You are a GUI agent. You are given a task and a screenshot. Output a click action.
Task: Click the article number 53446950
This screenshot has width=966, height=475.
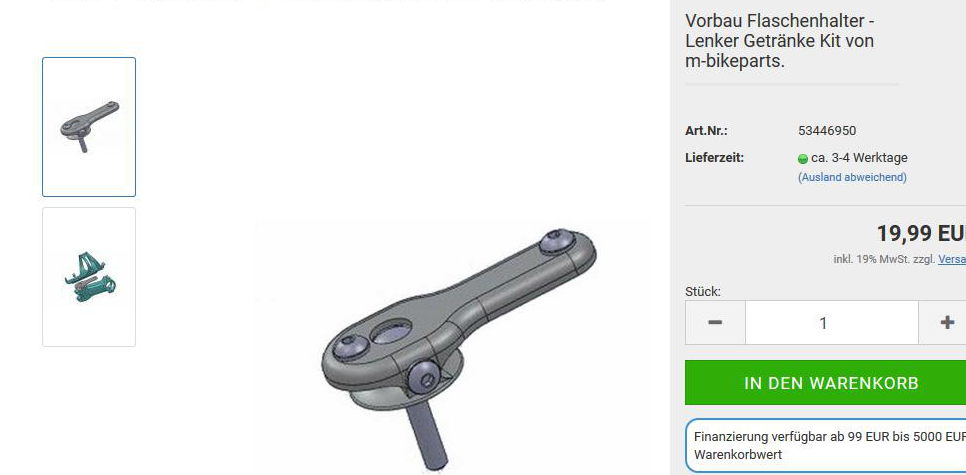827,131
